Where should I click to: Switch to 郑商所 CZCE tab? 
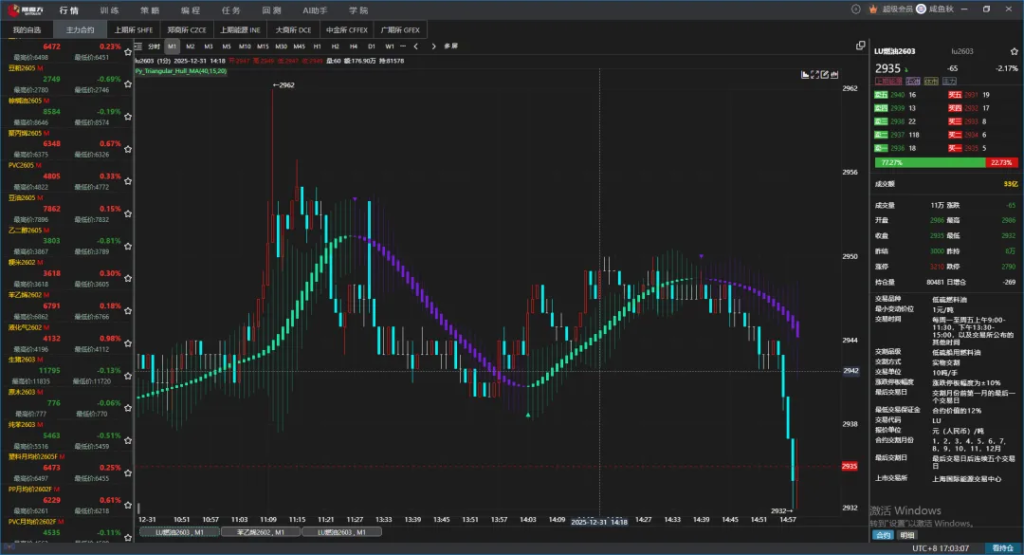point(187,30)
